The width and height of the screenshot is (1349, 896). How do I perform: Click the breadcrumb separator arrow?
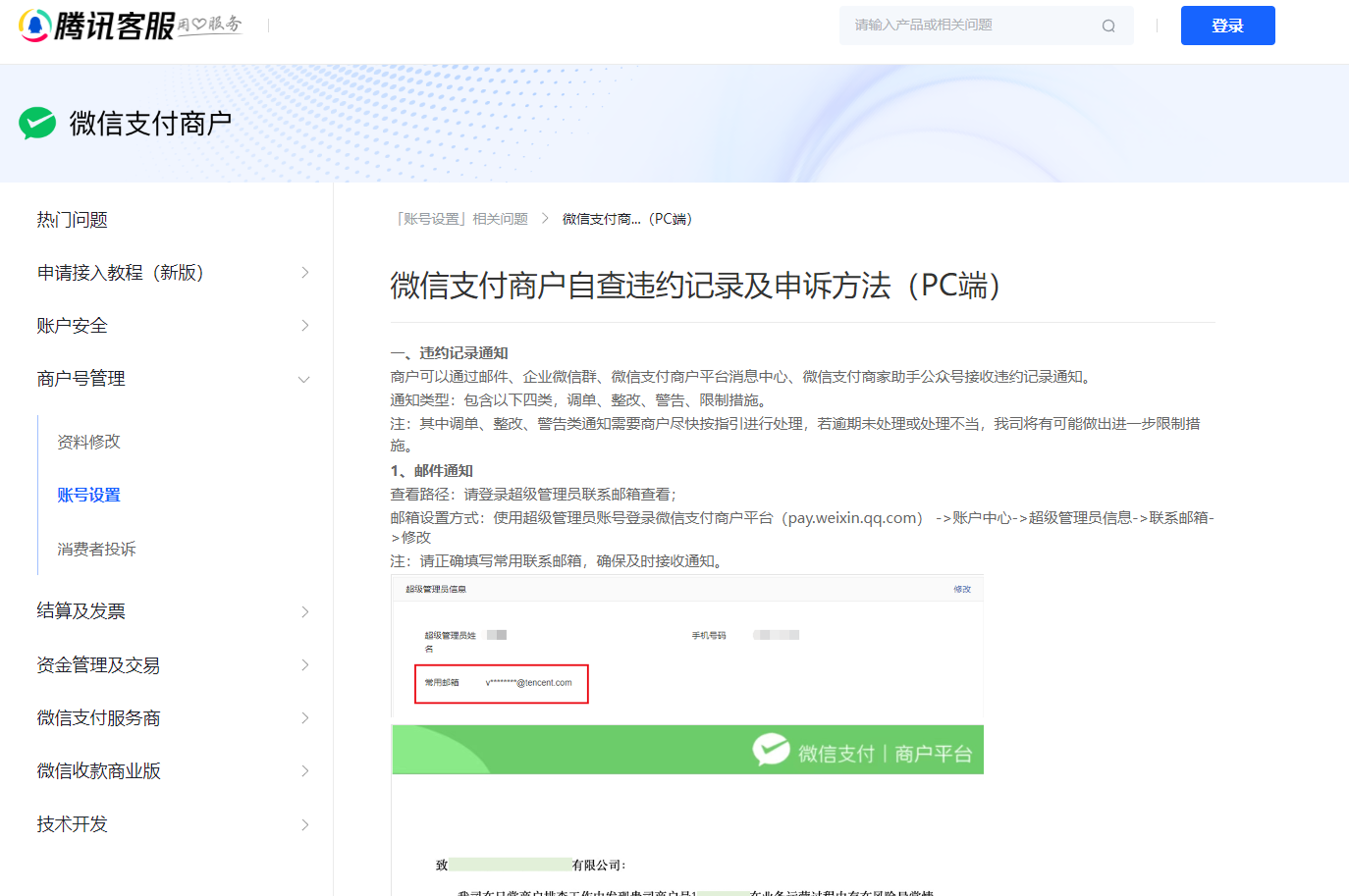click(545, 219)
